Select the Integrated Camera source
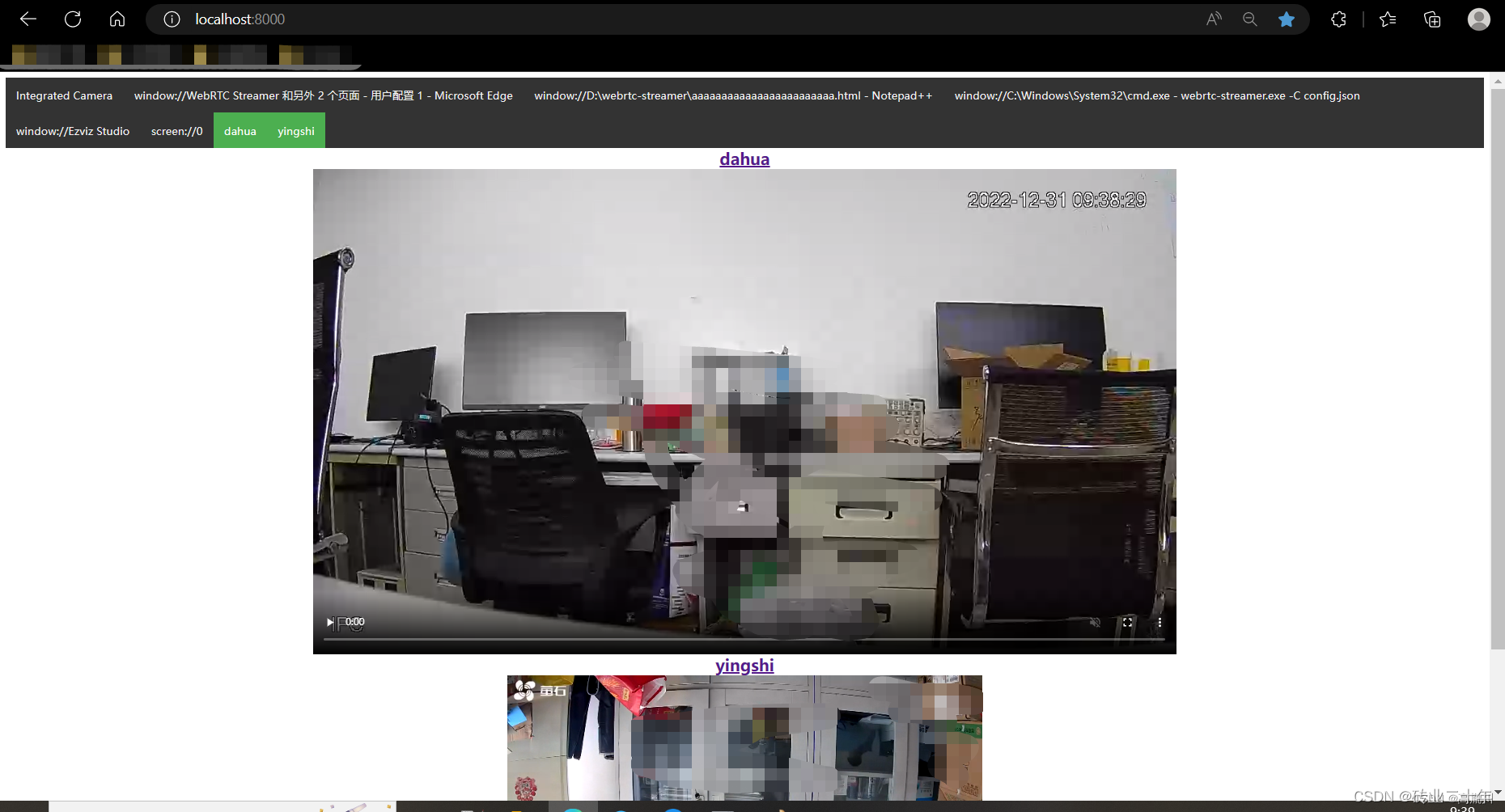Viewport: 1505px width, 812px height. (x=65, y=95)
